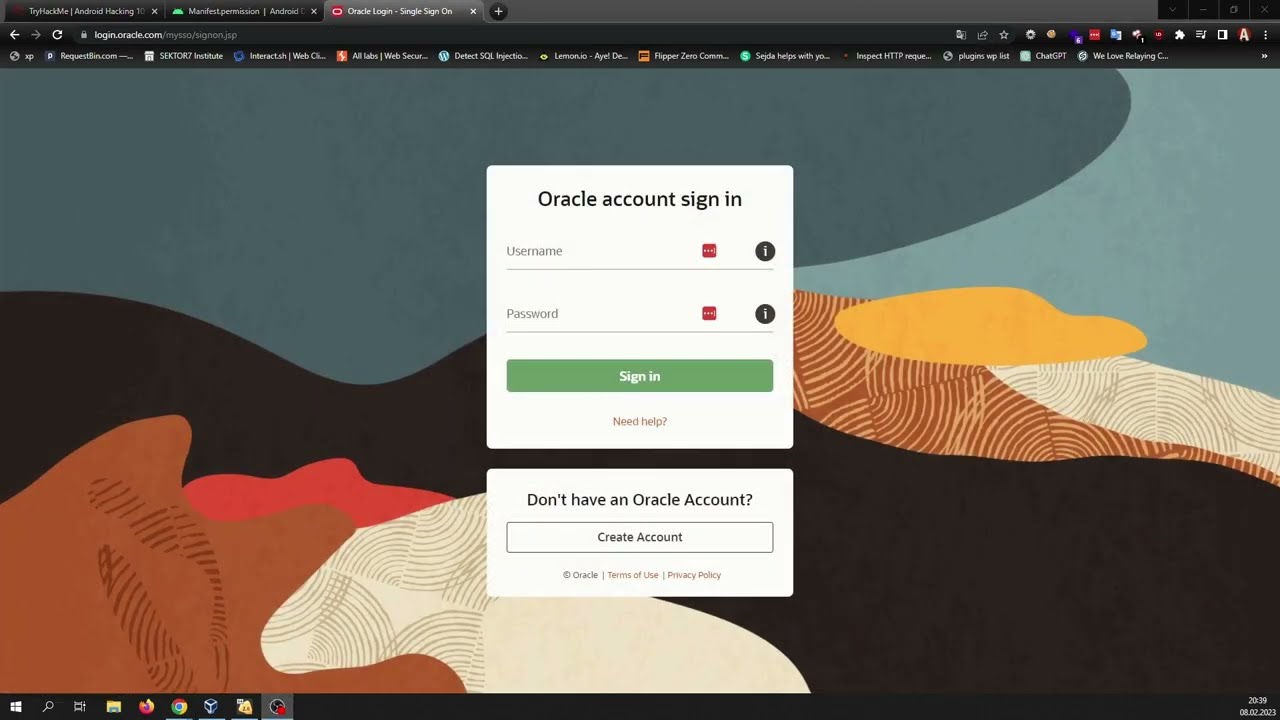
Task: Open the Detect SQL Injection bookmark
Action: click(x=483, y=56)
